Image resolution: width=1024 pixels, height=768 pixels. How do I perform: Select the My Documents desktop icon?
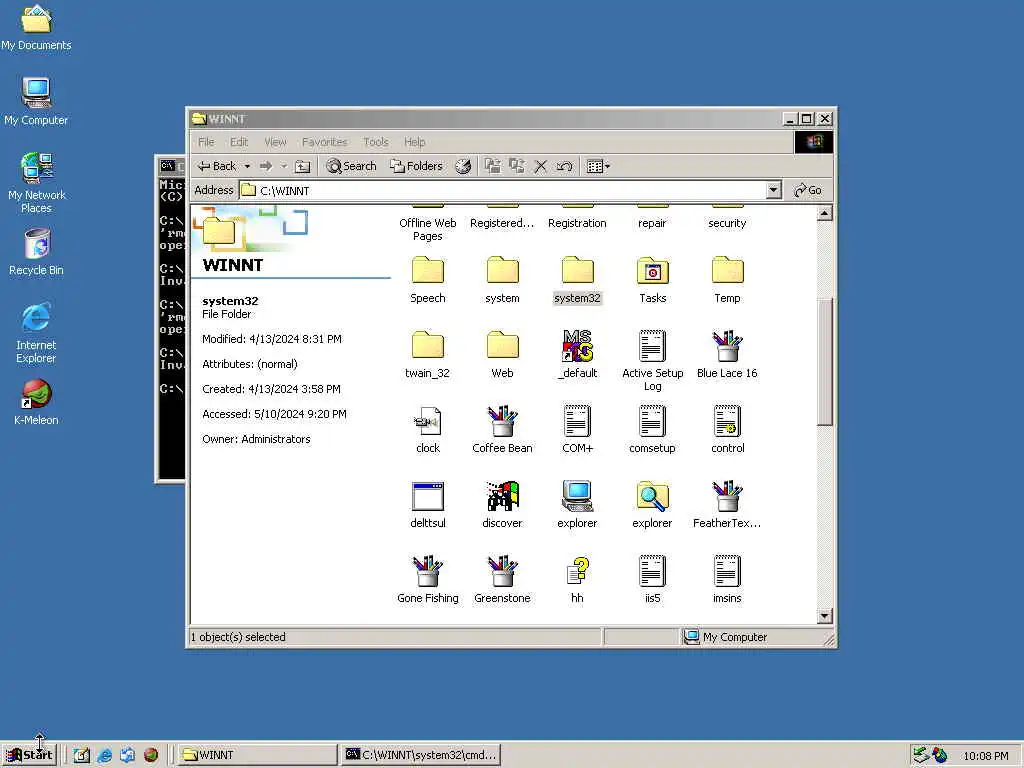37,28
